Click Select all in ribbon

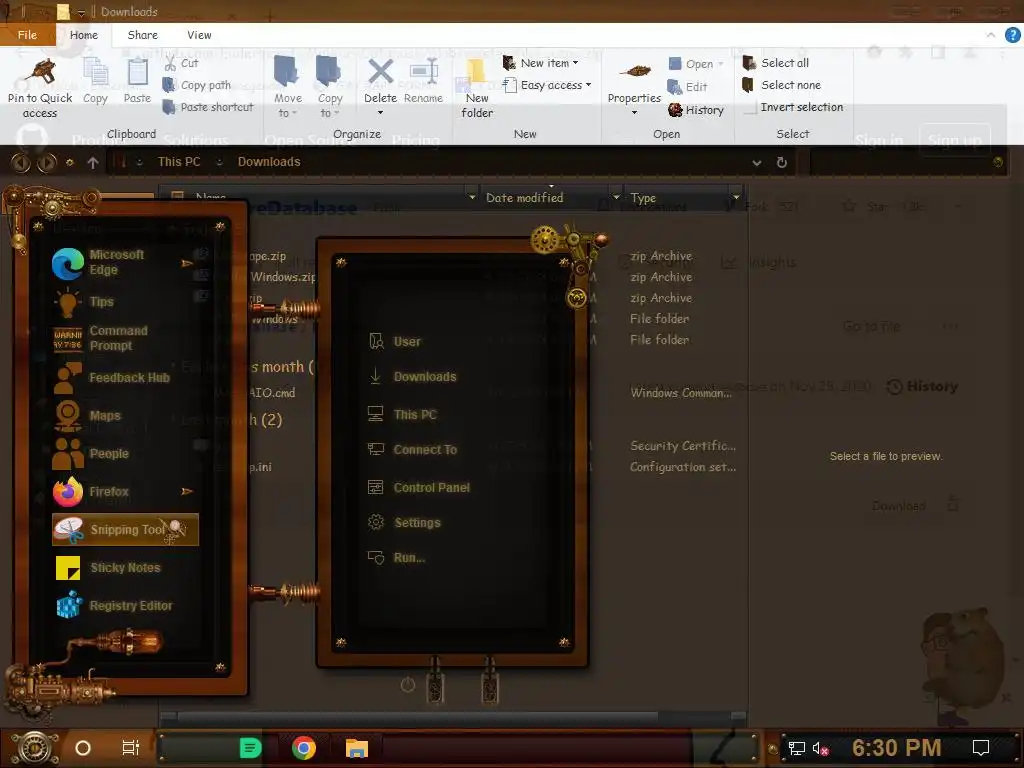776,63
